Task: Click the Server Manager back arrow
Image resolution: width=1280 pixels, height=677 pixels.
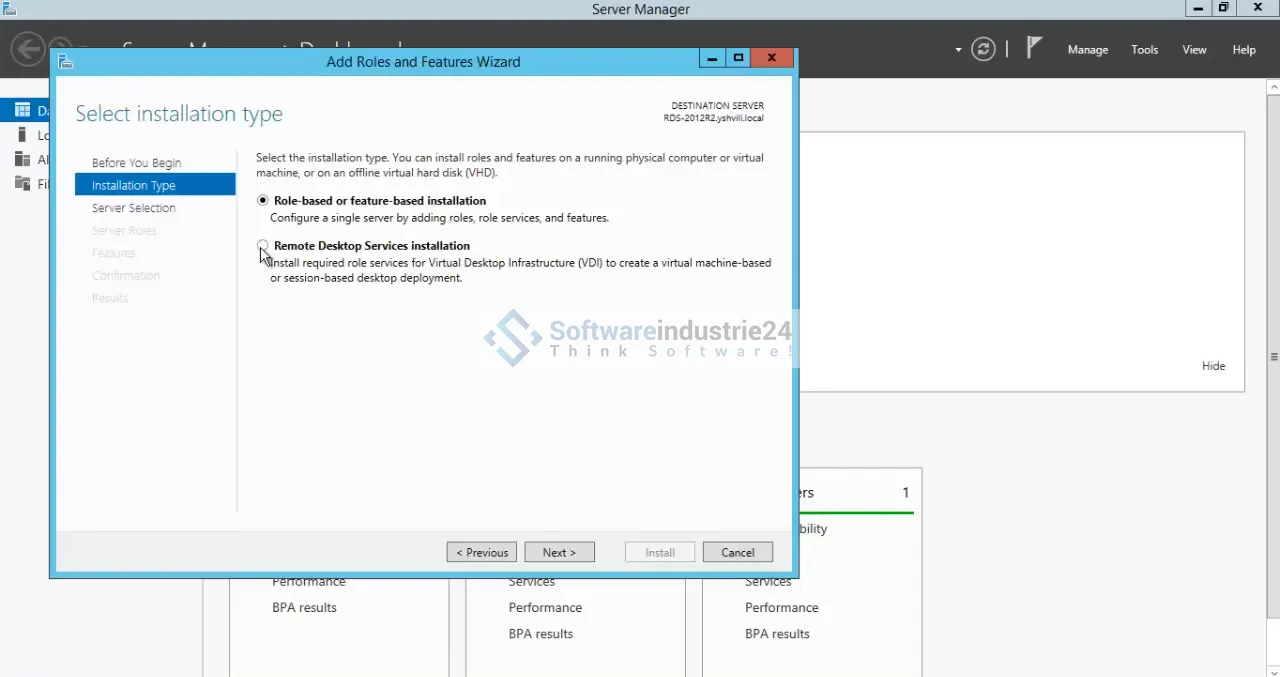Action: [x=28, y=49]
